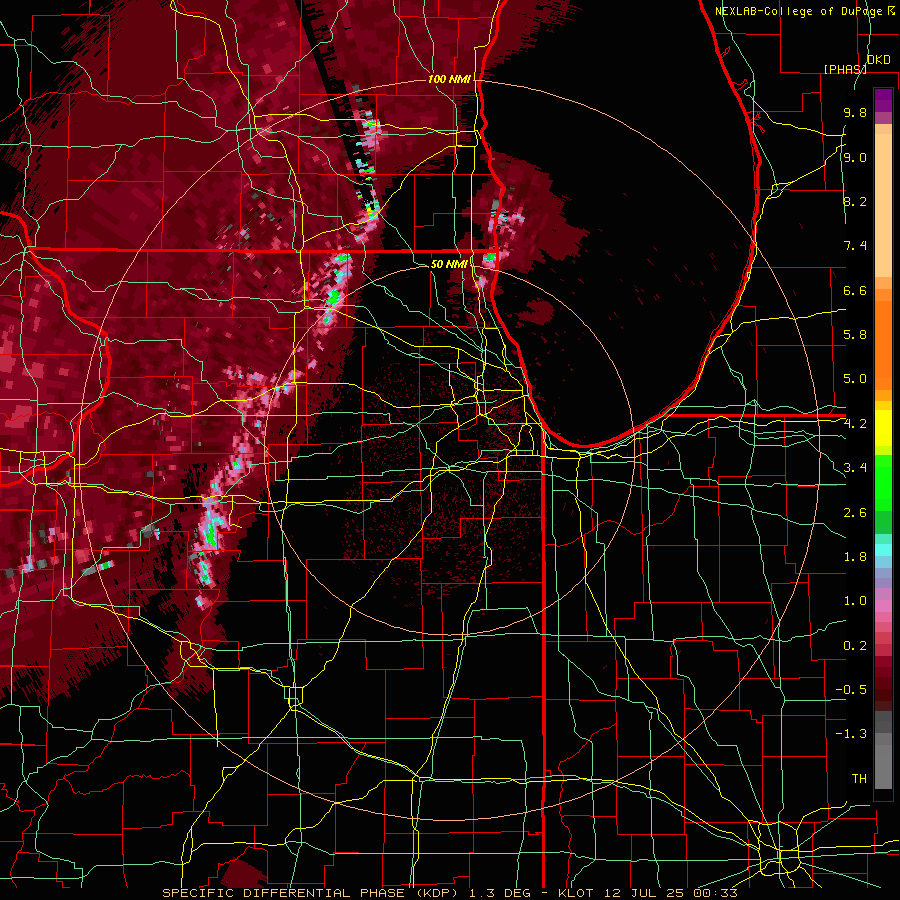Screen dimensions: 900x900
Task: Click the peach segment of the color bar
Action: (x=883, y=207)
